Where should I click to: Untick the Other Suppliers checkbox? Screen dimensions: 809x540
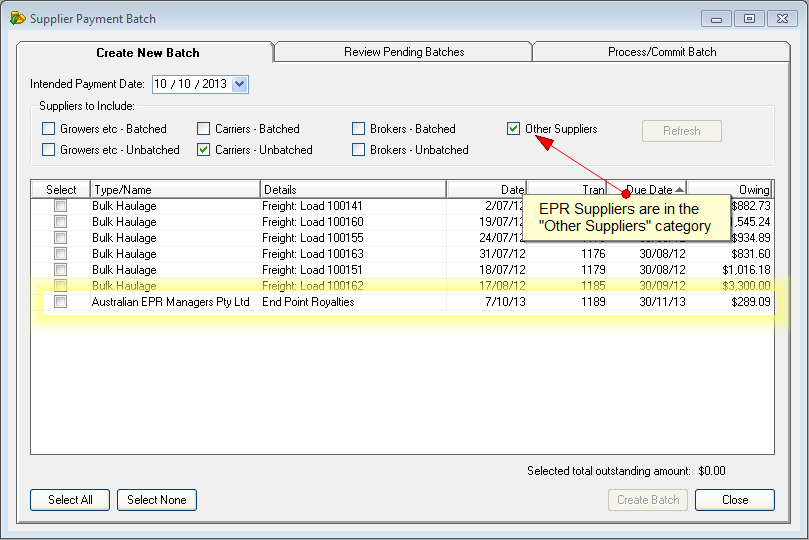tap(514, 129)
